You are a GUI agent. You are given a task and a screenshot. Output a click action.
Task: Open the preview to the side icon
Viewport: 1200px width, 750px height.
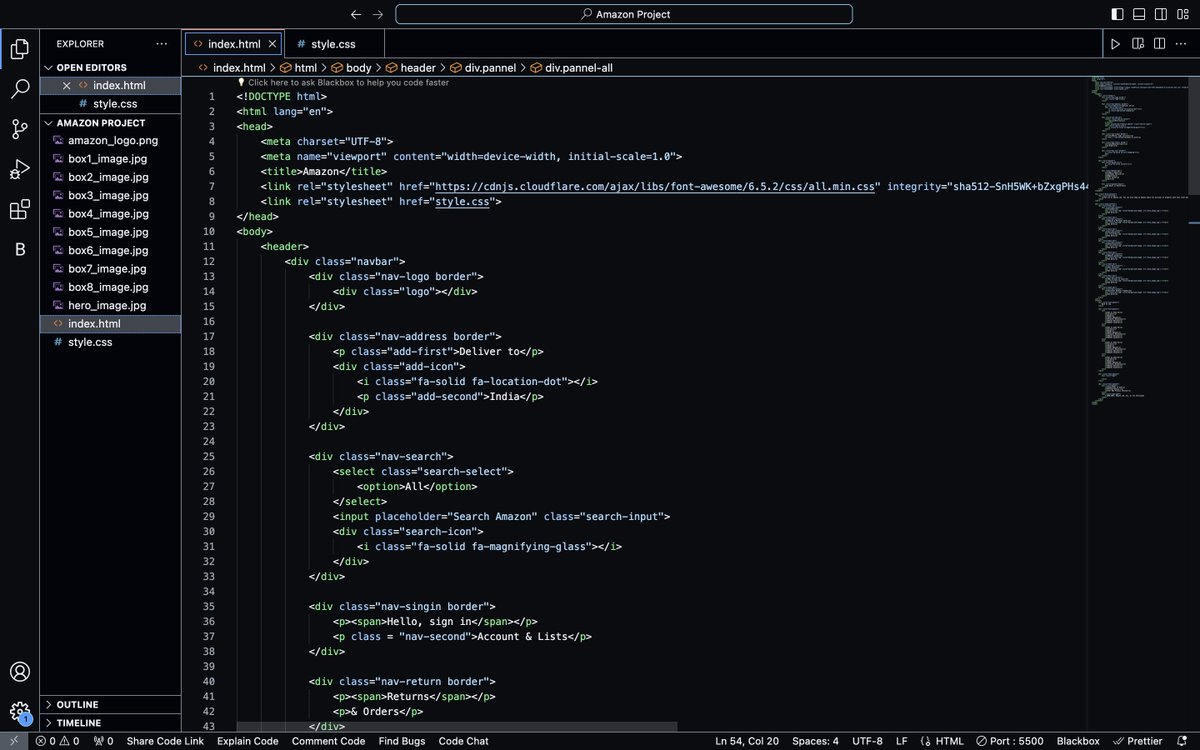[1138, 44]
